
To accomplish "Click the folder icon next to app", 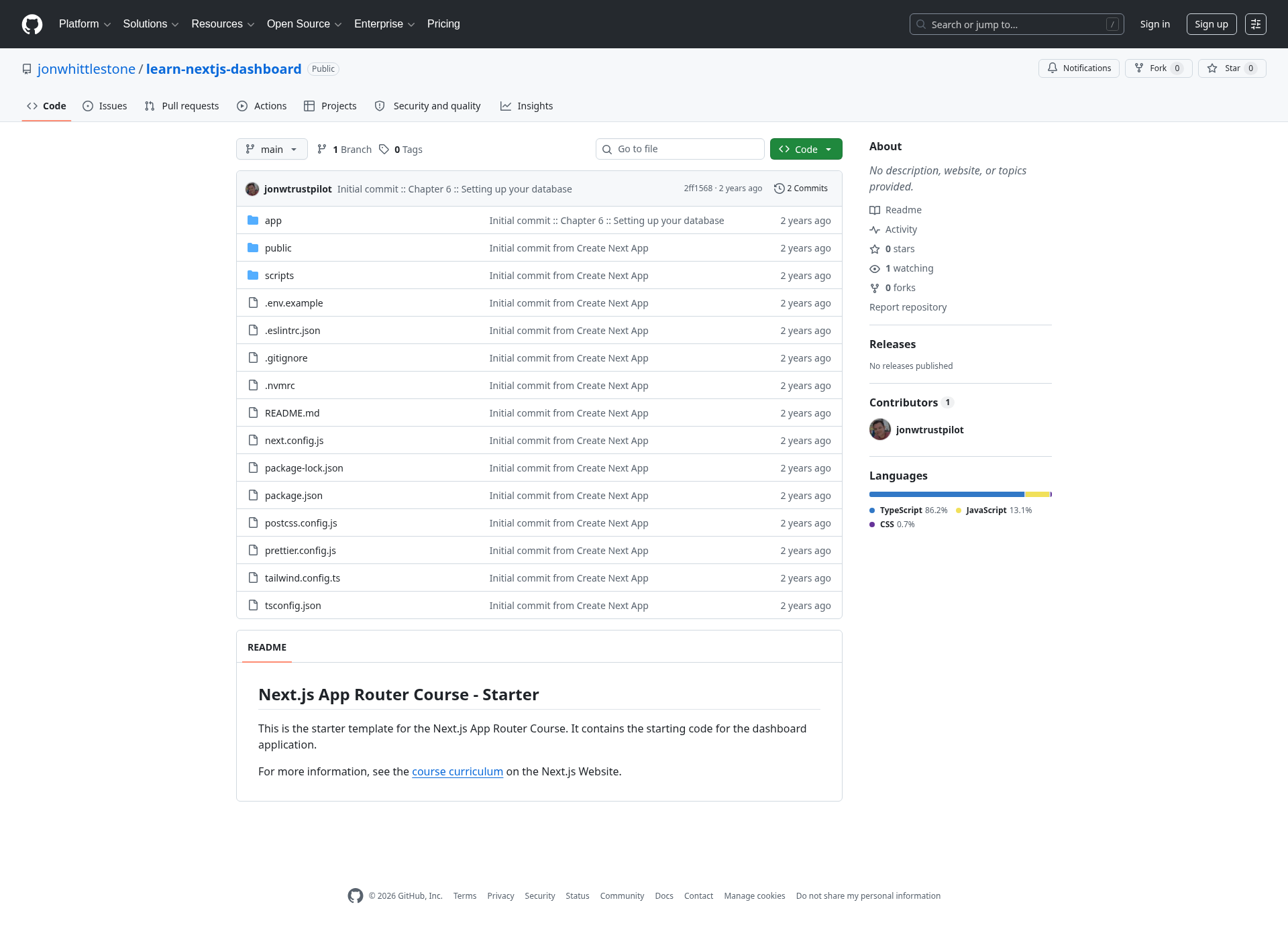I will (253, 220).
